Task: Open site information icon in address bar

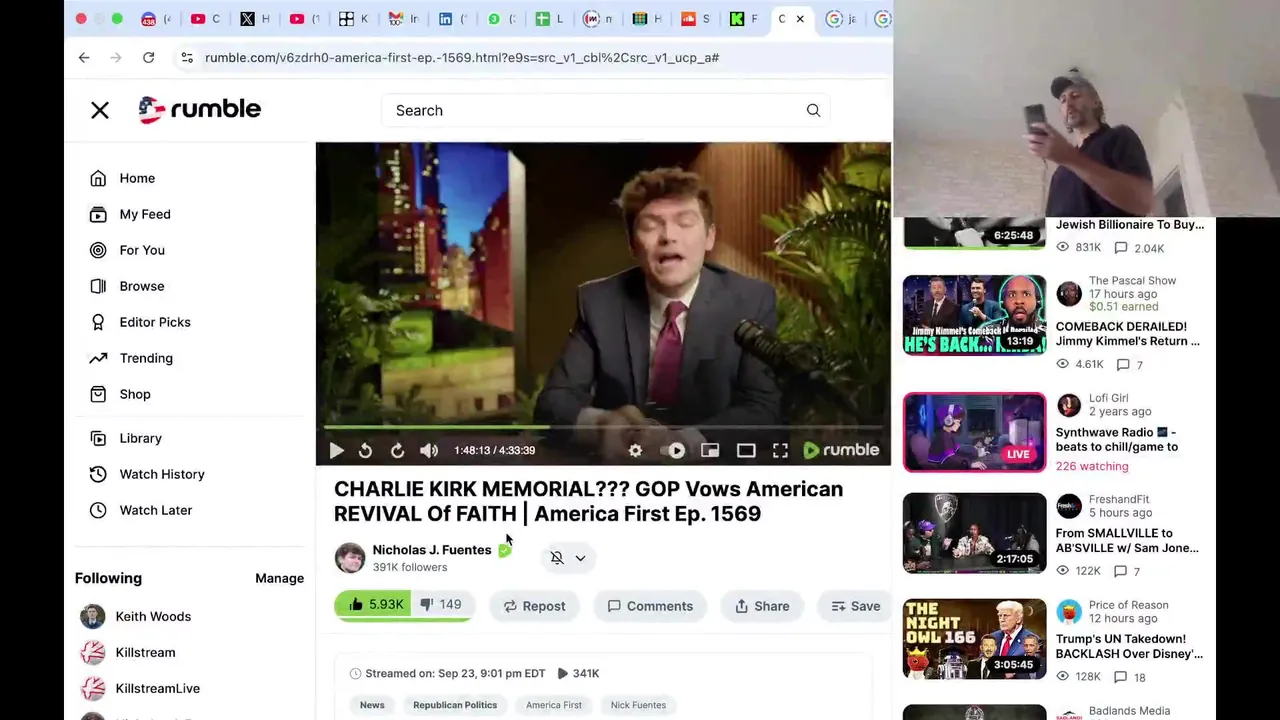Action: point(186,57)
